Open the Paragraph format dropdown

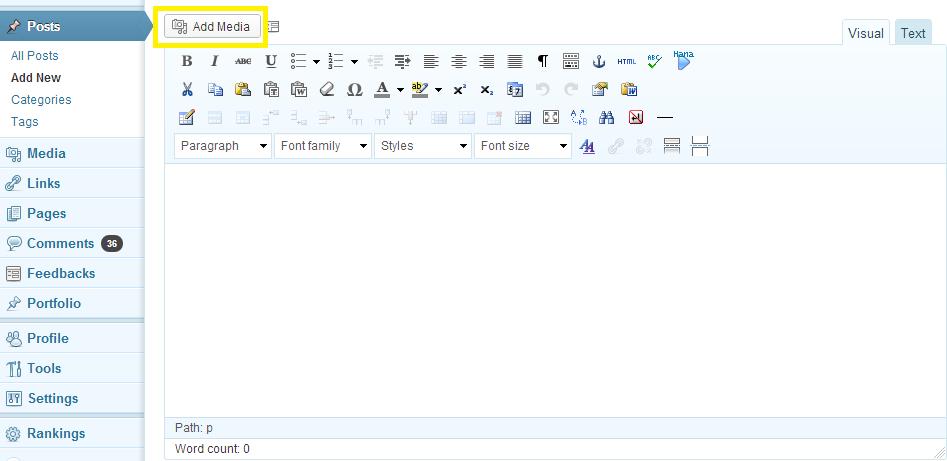coord(223,146)
